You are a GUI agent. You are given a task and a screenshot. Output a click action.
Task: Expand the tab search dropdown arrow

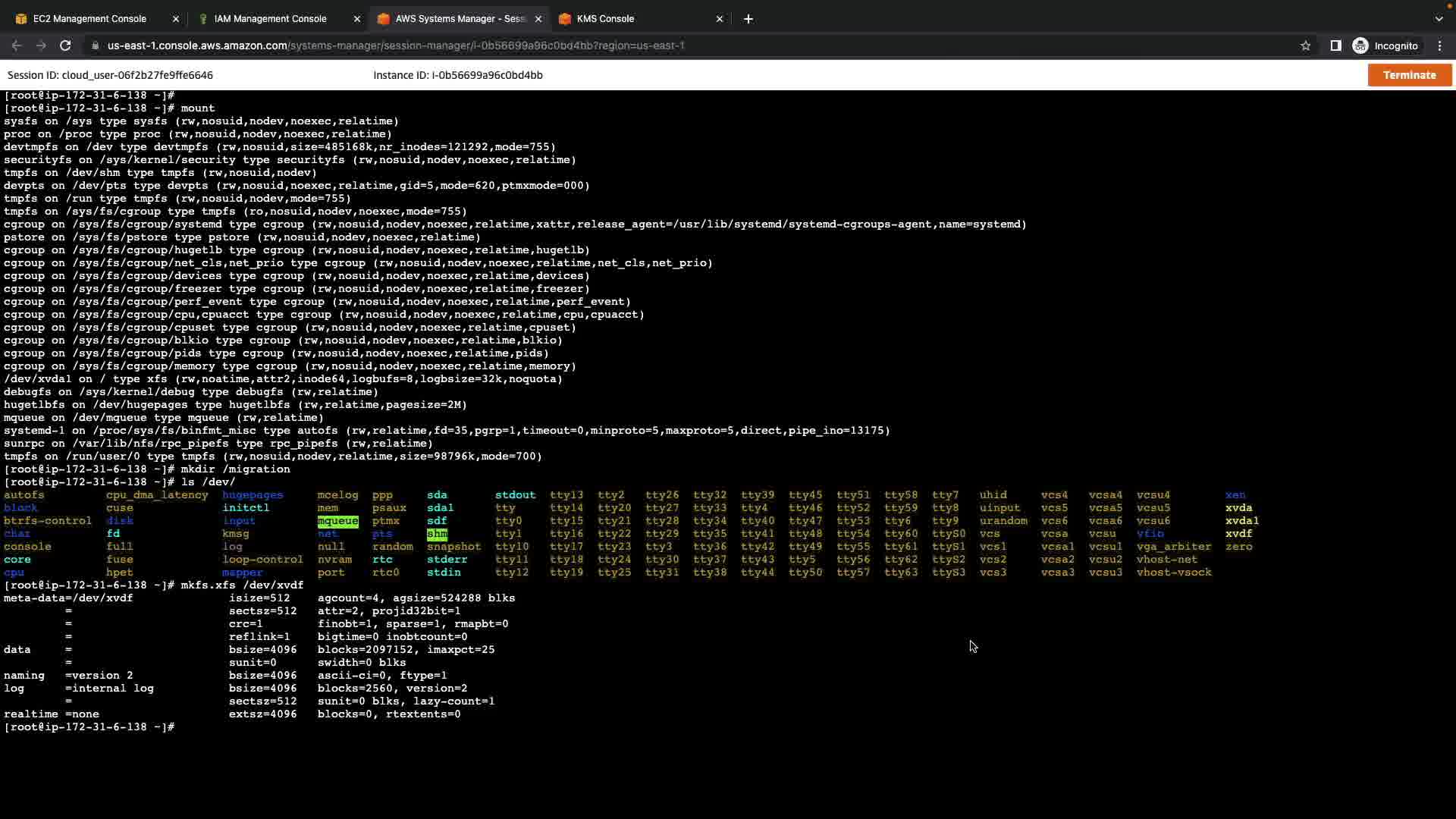[1439, 19]
